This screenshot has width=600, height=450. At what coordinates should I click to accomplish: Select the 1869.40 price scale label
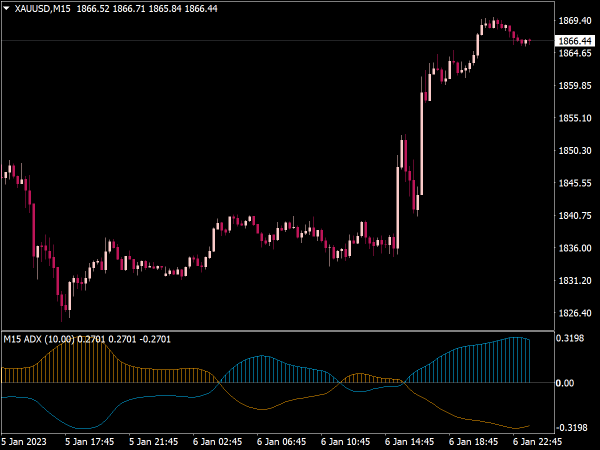[575, 21]
